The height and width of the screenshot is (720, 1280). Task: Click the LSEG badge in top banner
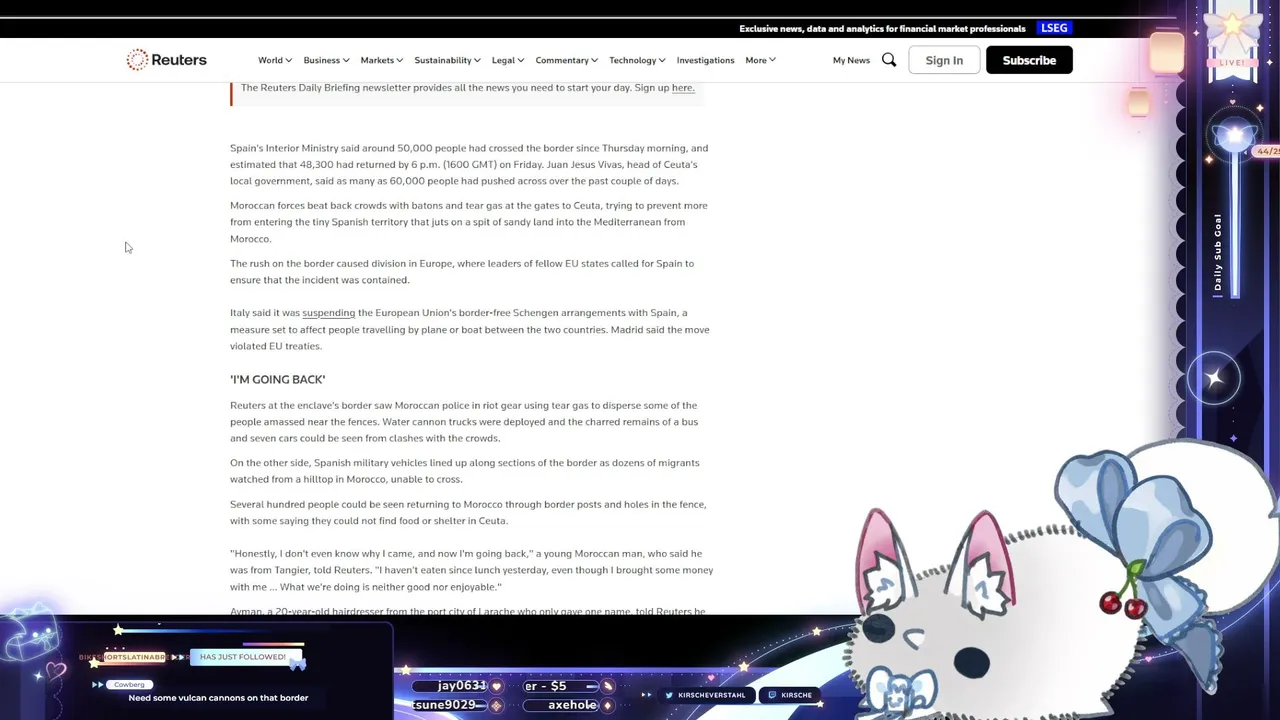point(1054,28)
